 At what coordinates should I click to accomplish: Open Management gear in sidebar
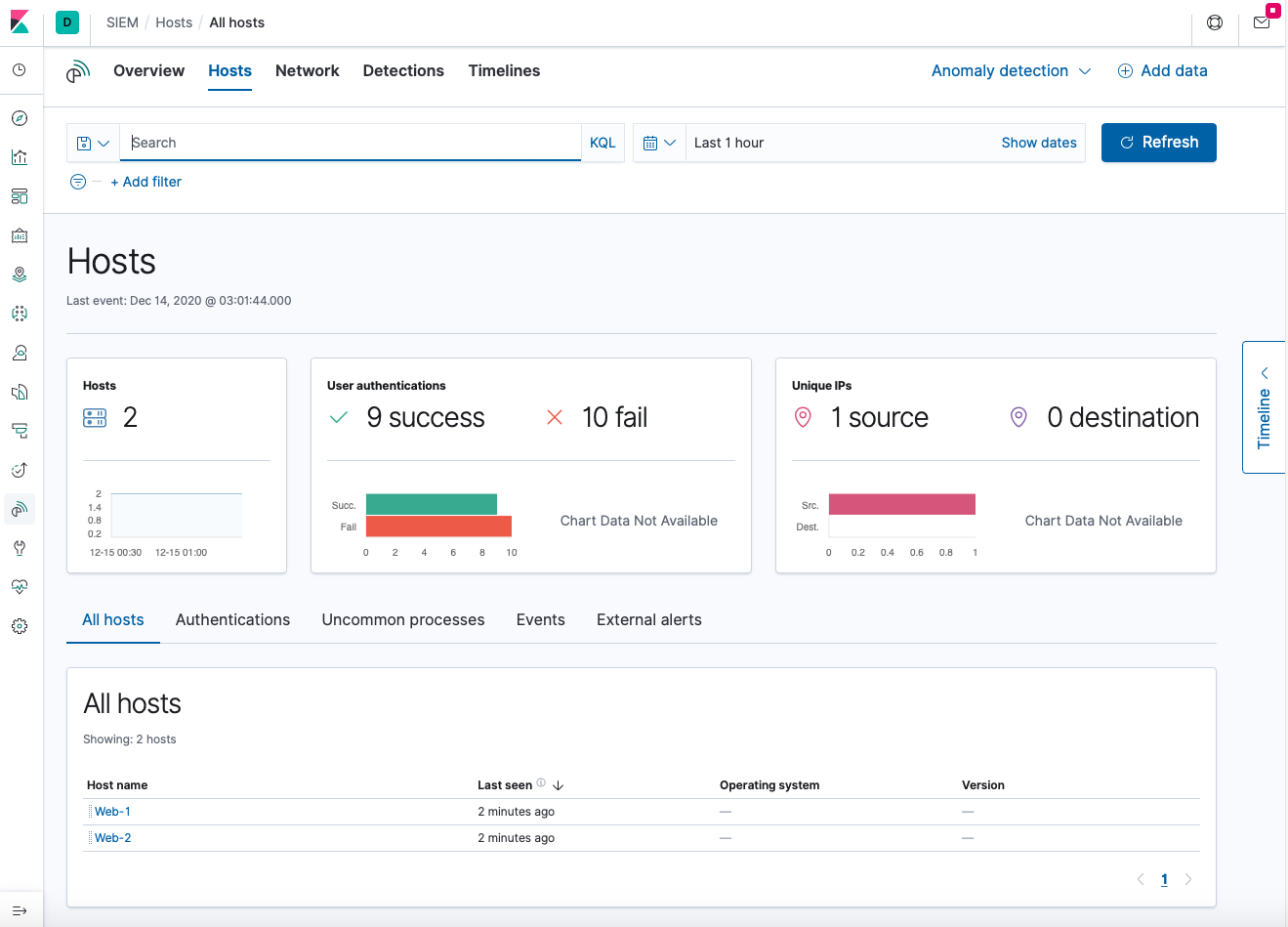(20, 626)
